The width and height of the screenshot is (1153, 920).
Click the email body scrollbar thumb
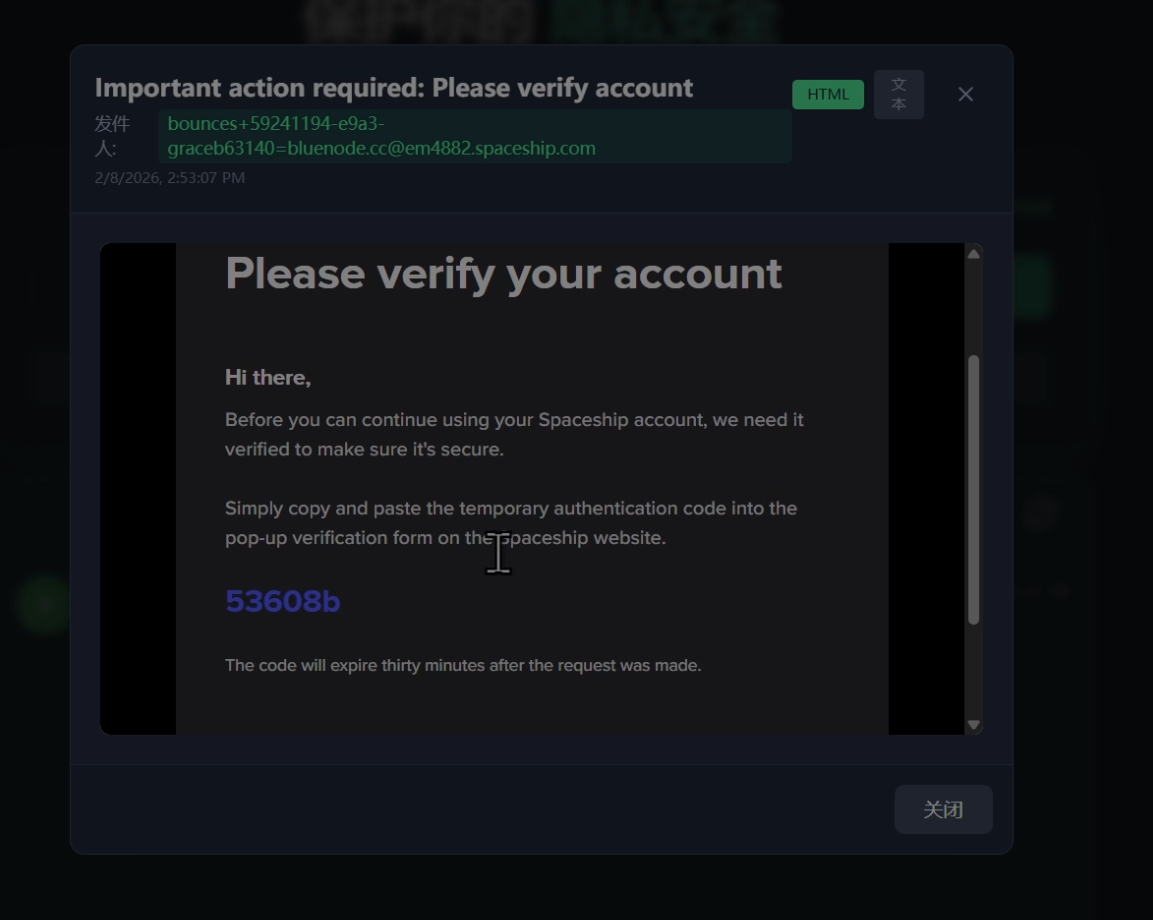pos(973,490)
